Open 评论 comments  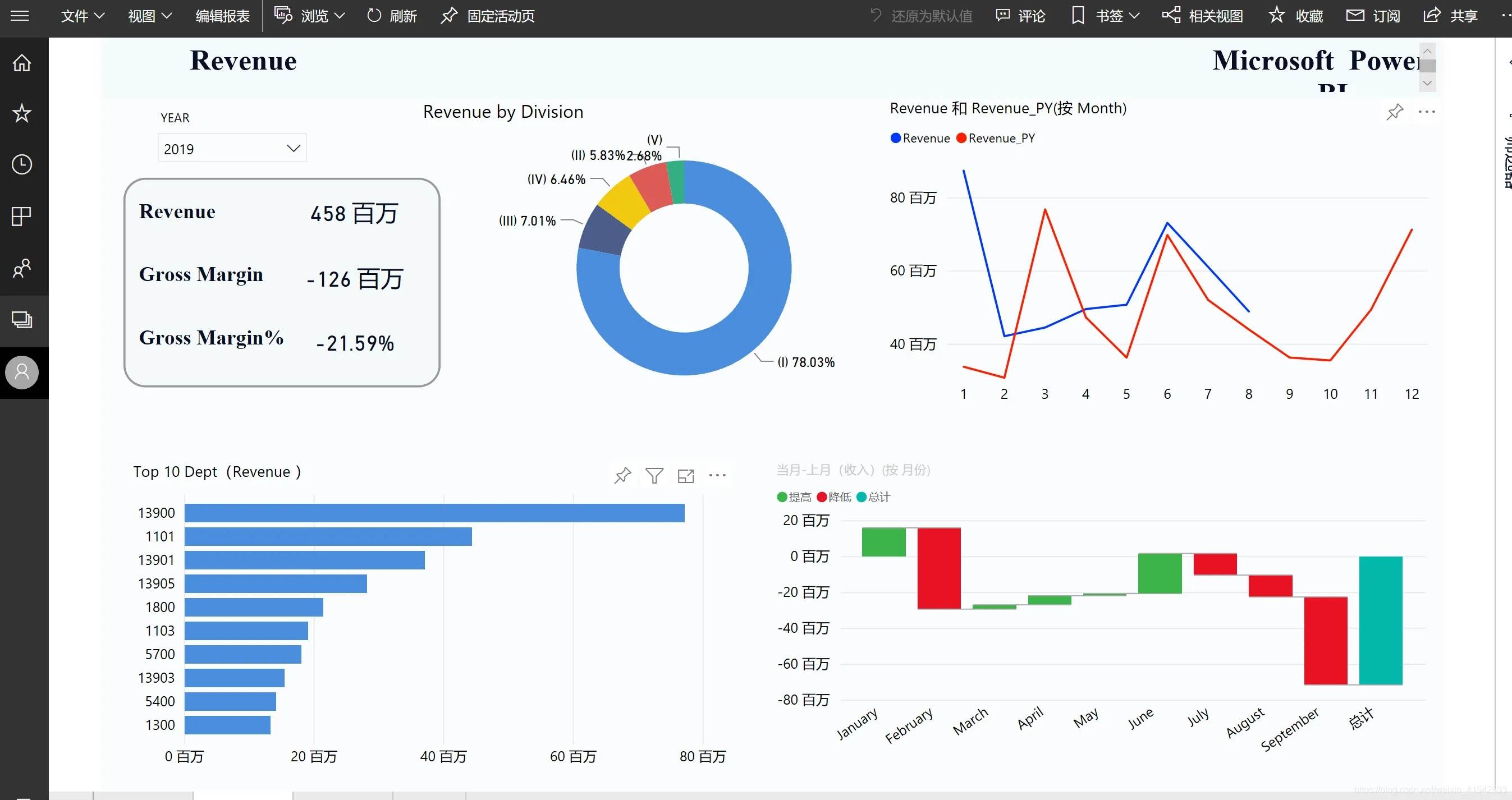tap(1021, 16)
